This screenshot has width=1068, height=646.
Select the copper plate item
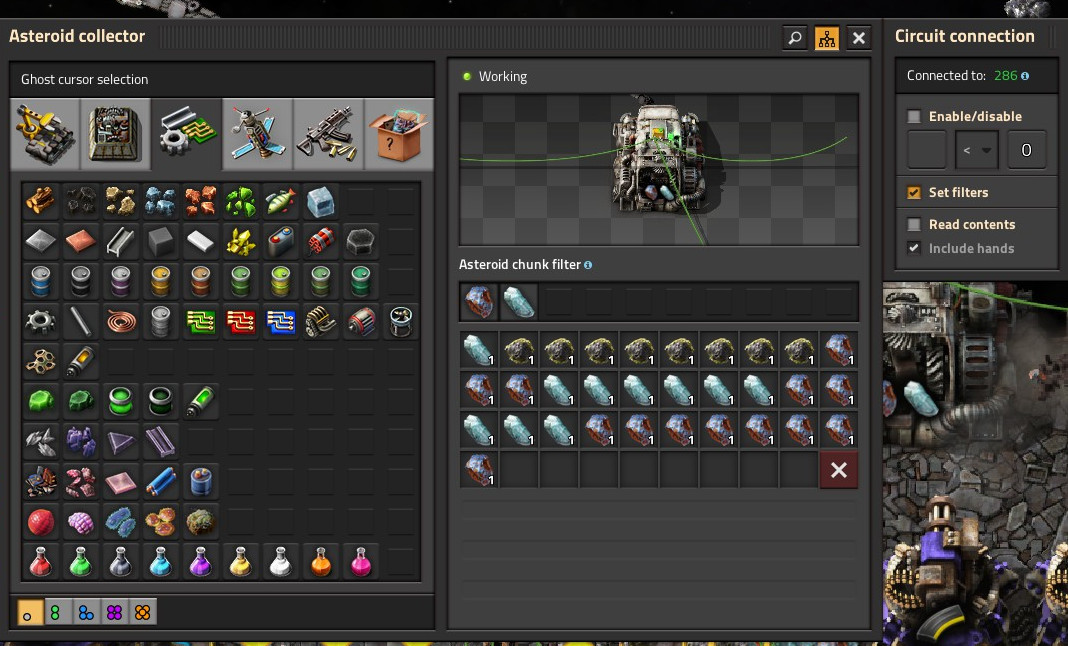[81, 241]
